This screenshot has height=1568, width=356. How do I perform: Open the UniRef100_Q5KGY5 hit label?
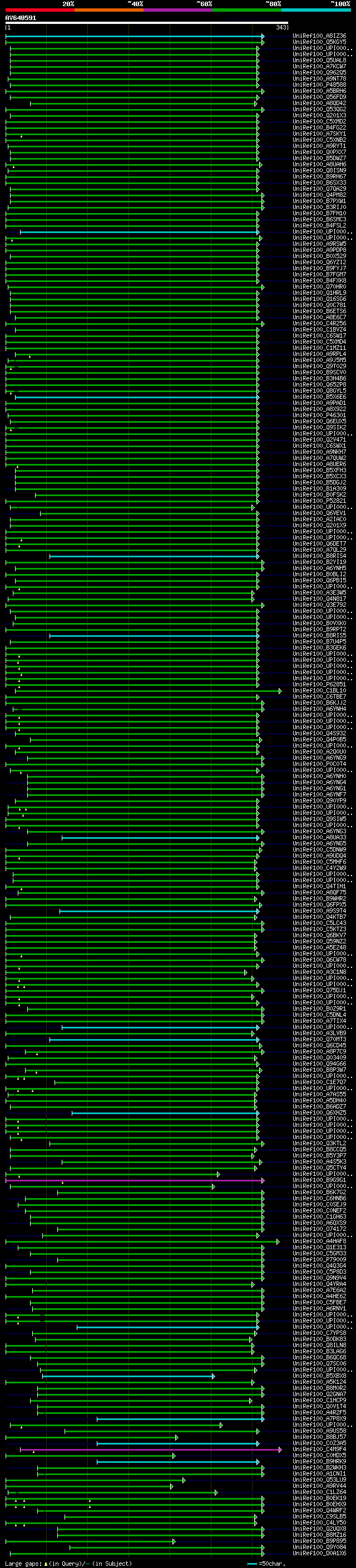[319, 42]
